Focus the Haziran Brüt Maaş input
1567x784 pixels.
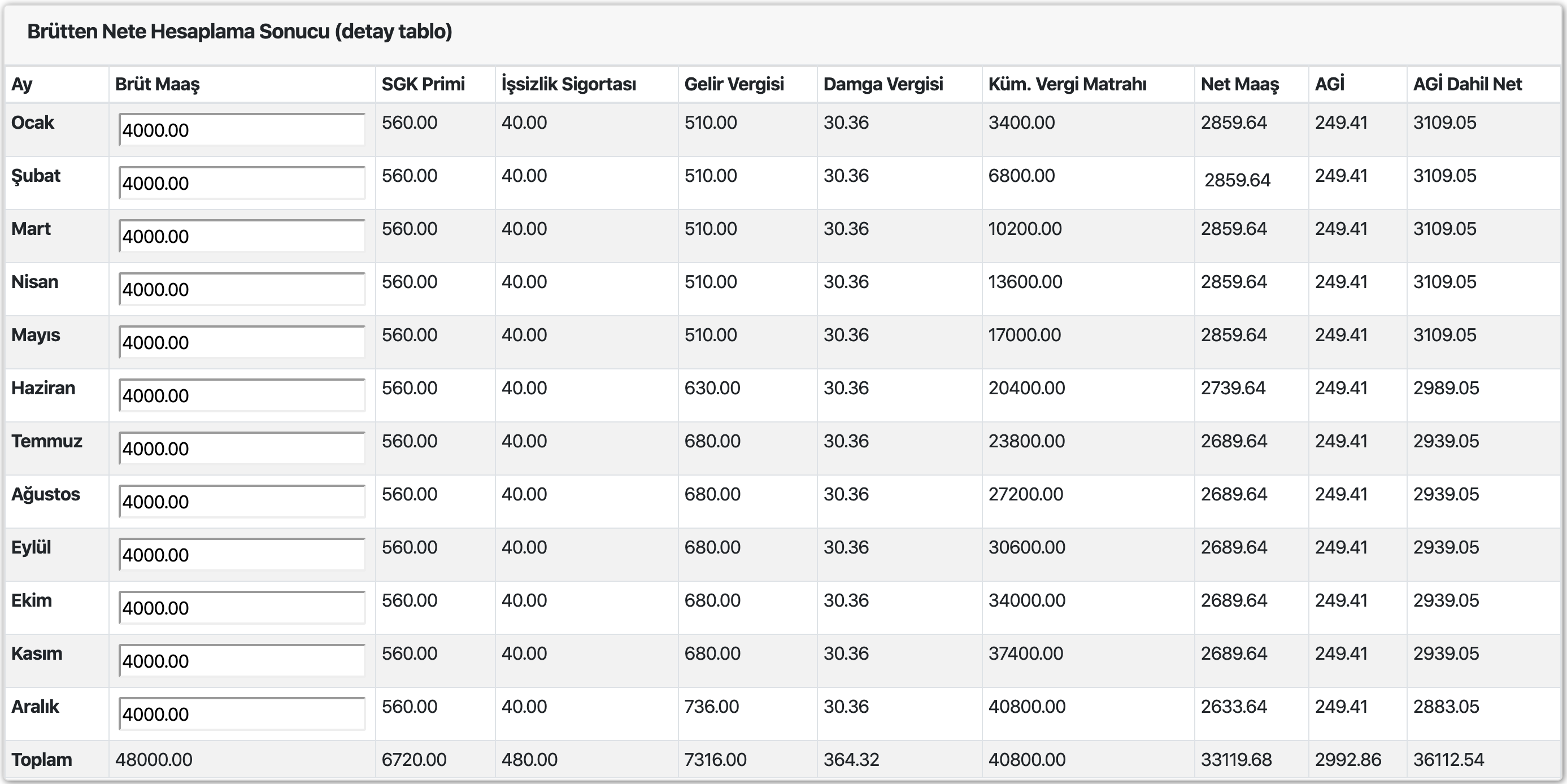242,395
